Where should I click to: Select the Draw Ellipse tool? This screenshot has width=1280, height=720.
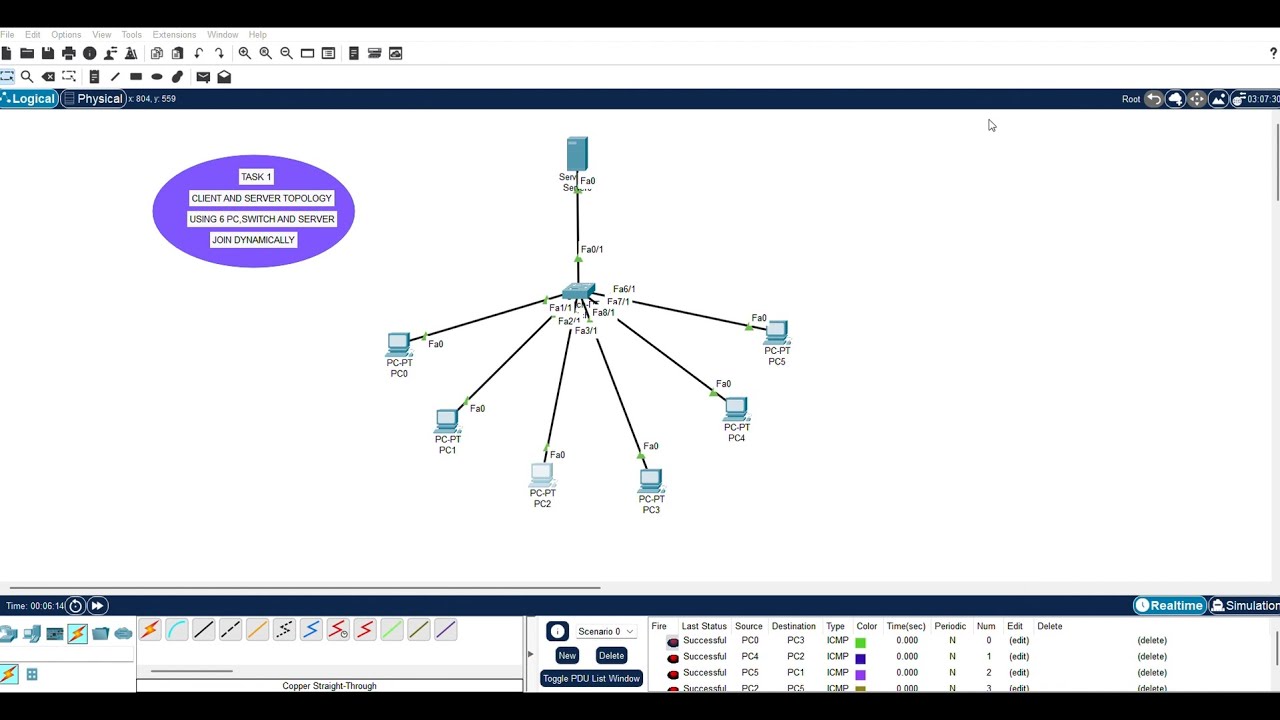point(157,77)
